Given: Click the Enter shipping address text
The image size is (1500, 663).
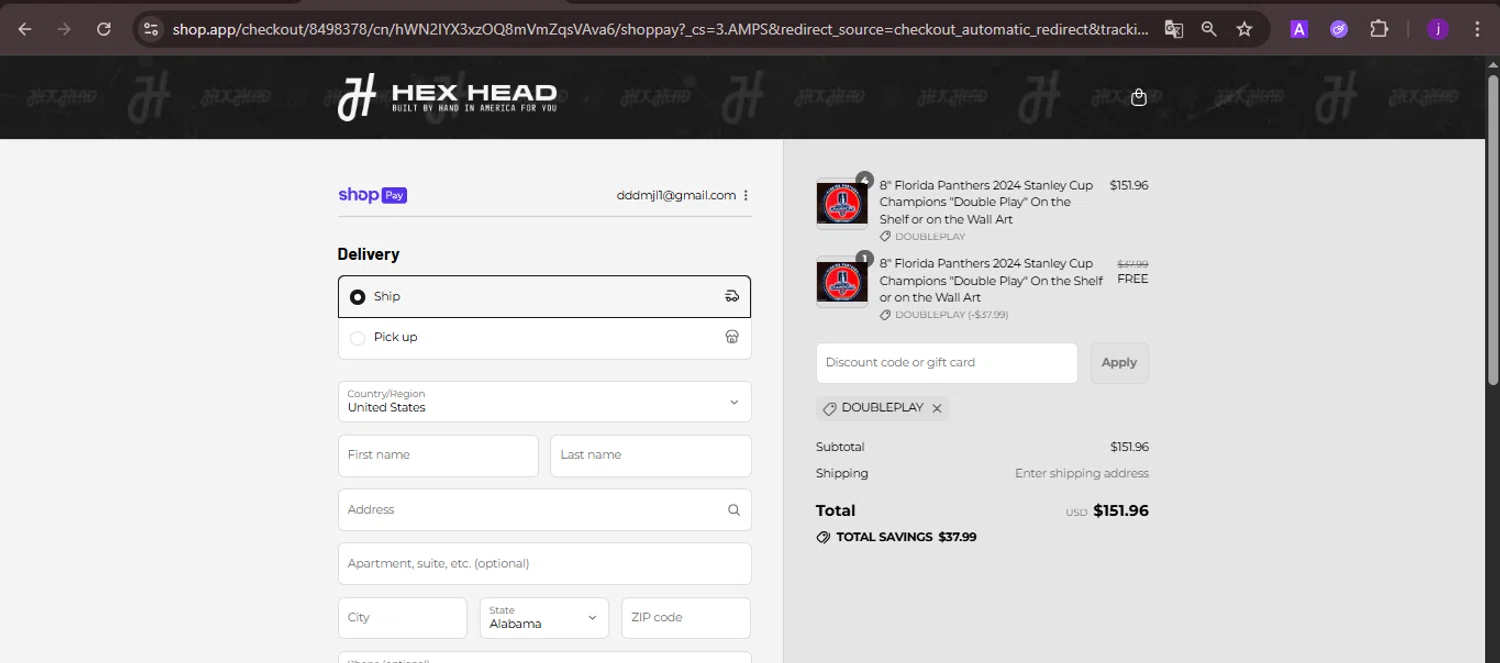Looking at the screenshot, I should tap(1082, 473).
